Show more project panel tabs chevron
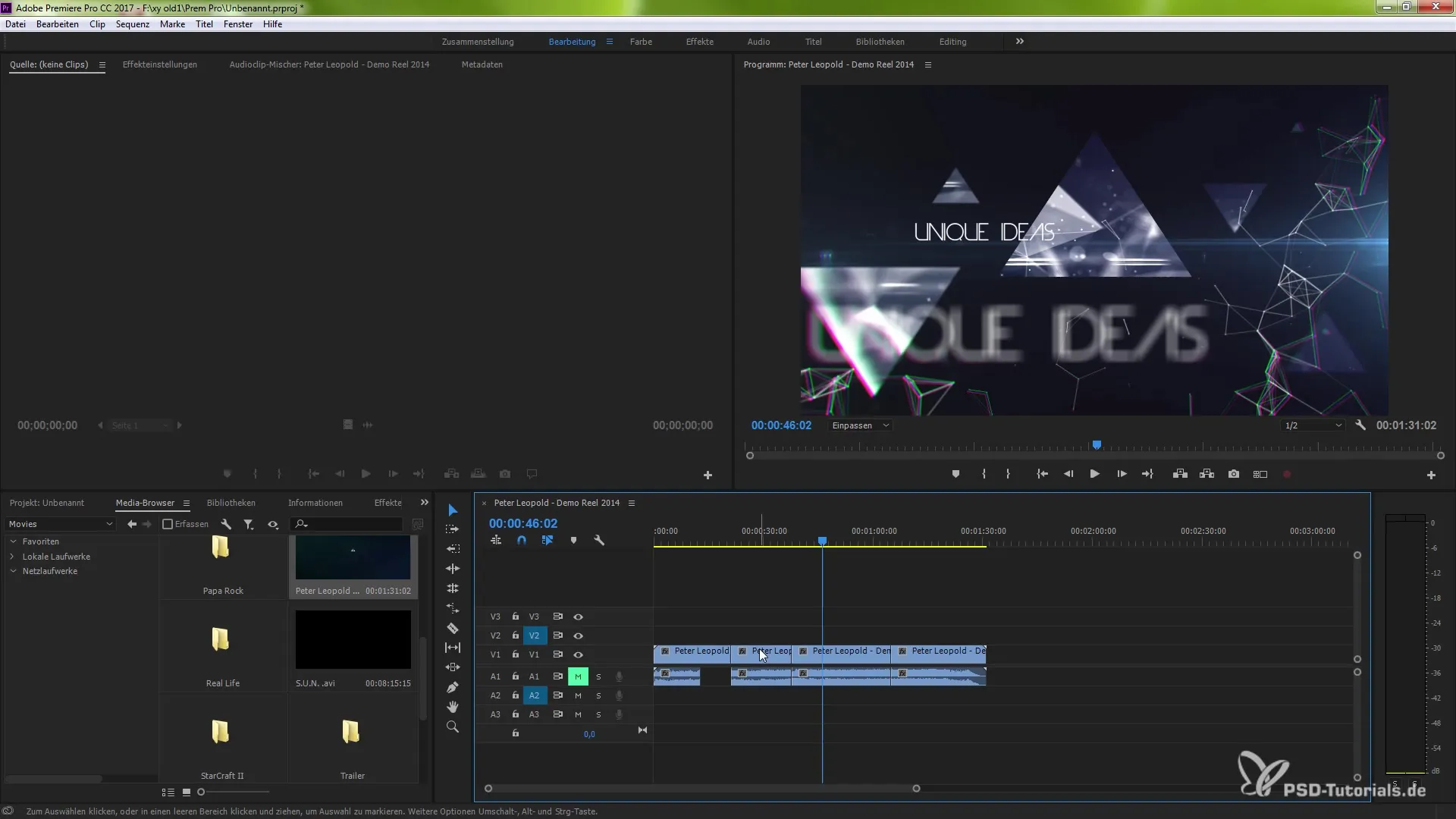 click(425, 503)
